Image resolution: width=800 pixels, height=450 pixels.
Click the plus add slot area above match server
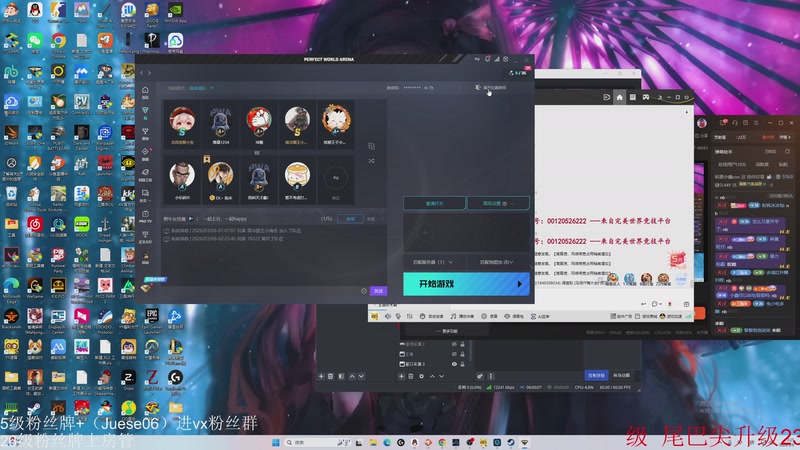pyautogui.click(x=425, y=233)
